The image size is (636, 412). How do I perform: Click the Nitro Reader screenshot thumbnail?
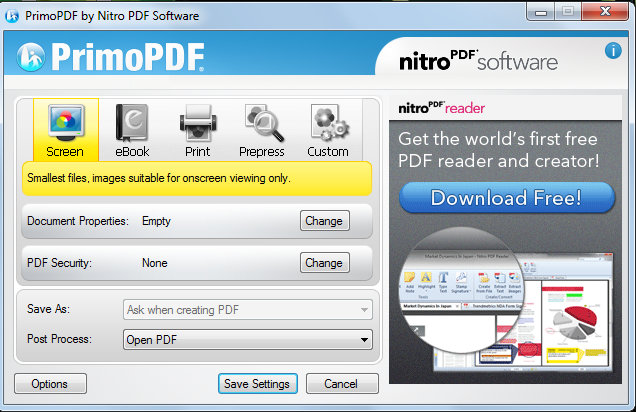pyautogui.click(x=506, y=300)
